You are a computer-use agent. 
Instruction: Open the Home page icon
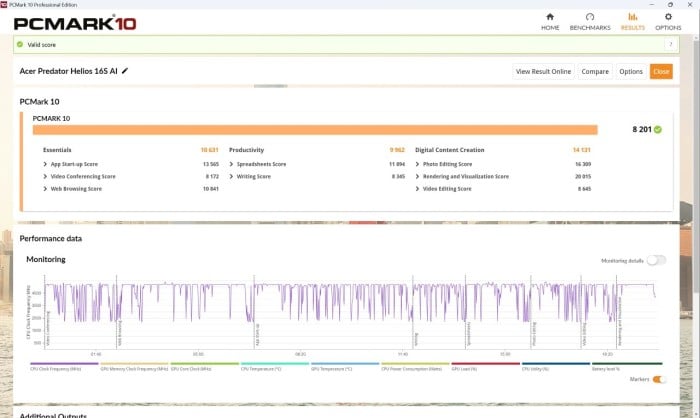point(550,17)
